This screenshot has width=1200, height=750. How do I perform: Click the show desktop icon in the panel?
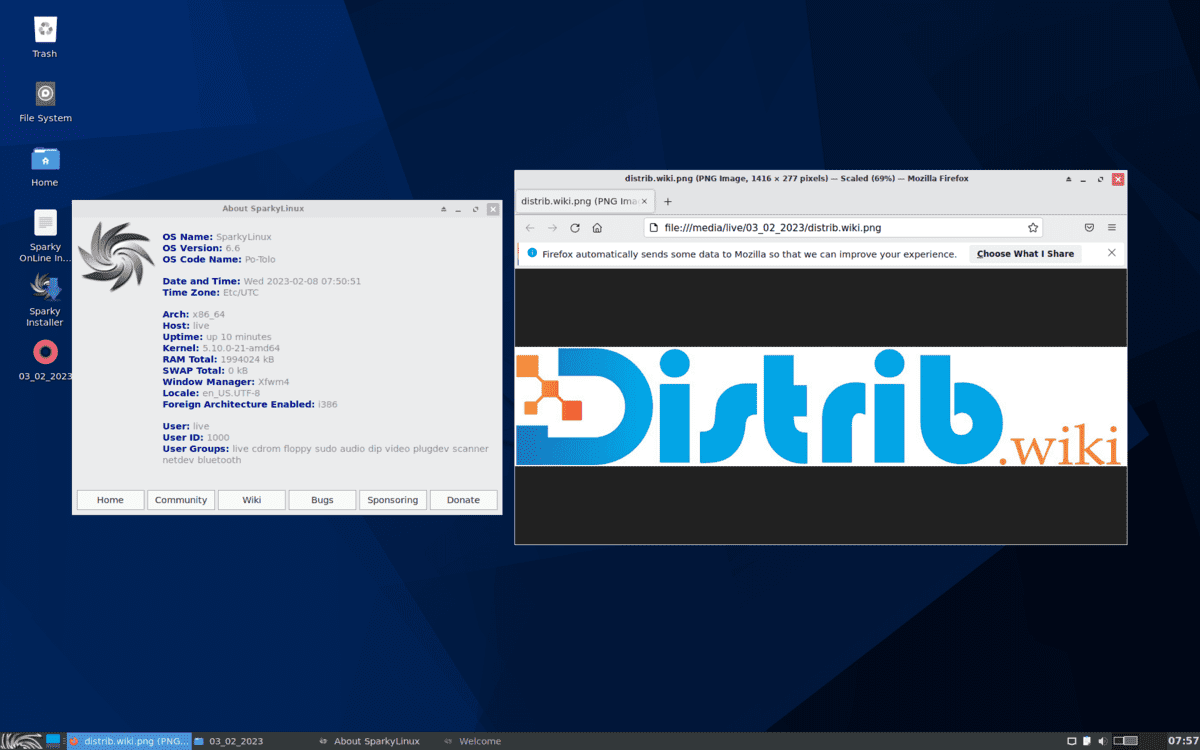(x=54, y=741)
